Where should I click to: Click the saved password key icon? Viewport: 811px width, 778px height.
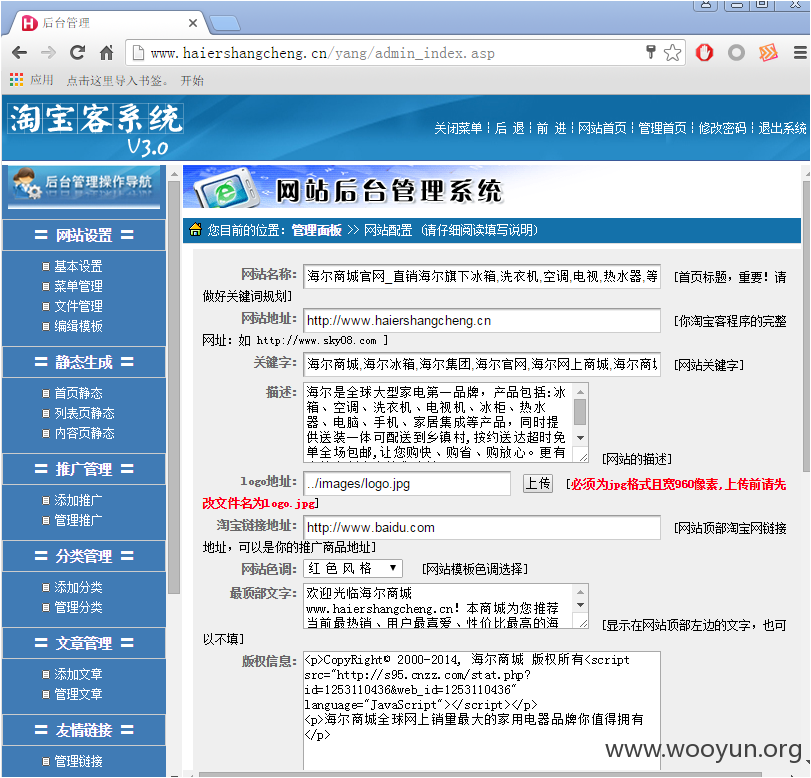coord(651,52)
